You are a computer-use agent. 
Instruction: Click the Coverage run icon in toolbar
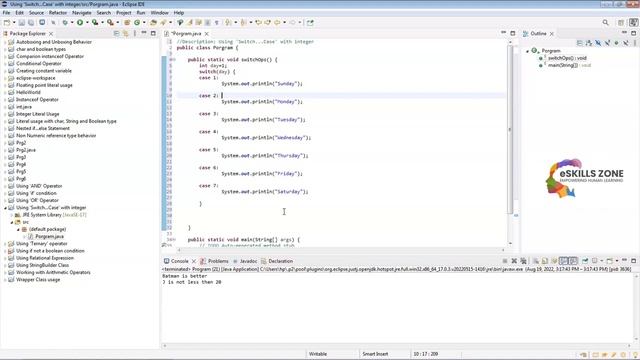[95, 22]
